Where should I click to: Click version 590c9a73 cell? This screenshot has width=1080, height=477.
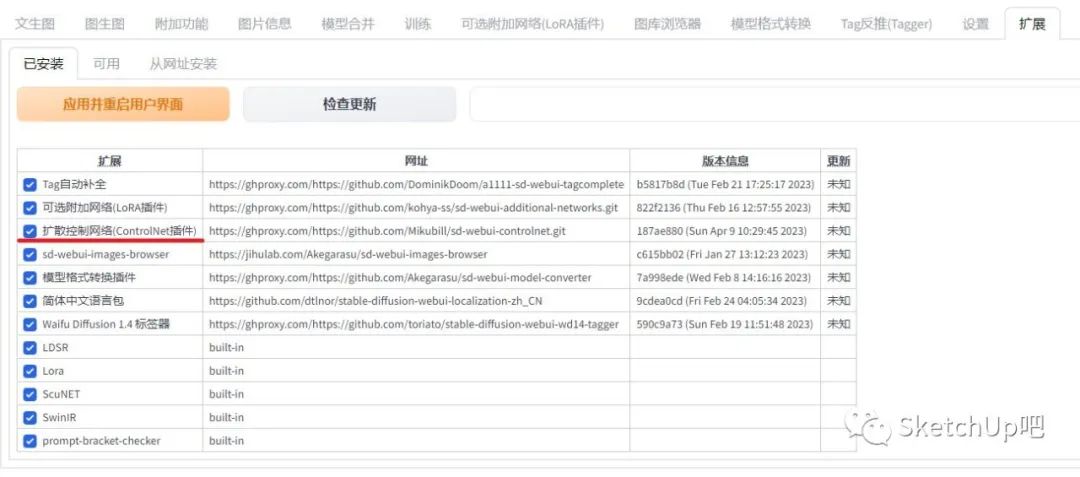[x=723, y=324]
